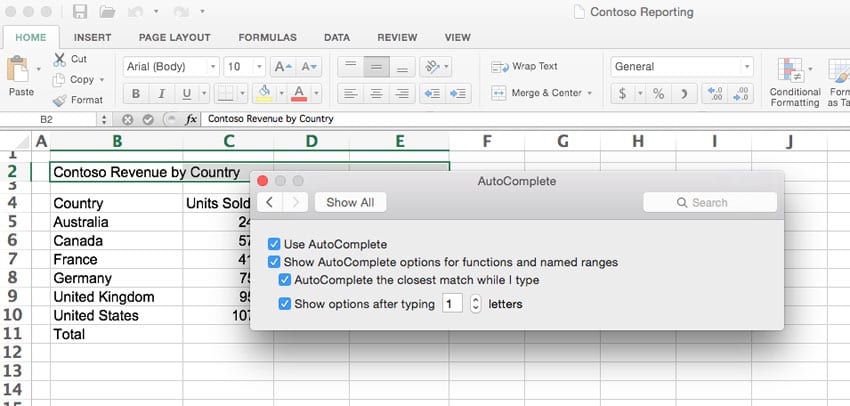Click the Italic formatting icon
This screenshot has width=850, height=406.
pyautogui.click(x=160, y=94)
